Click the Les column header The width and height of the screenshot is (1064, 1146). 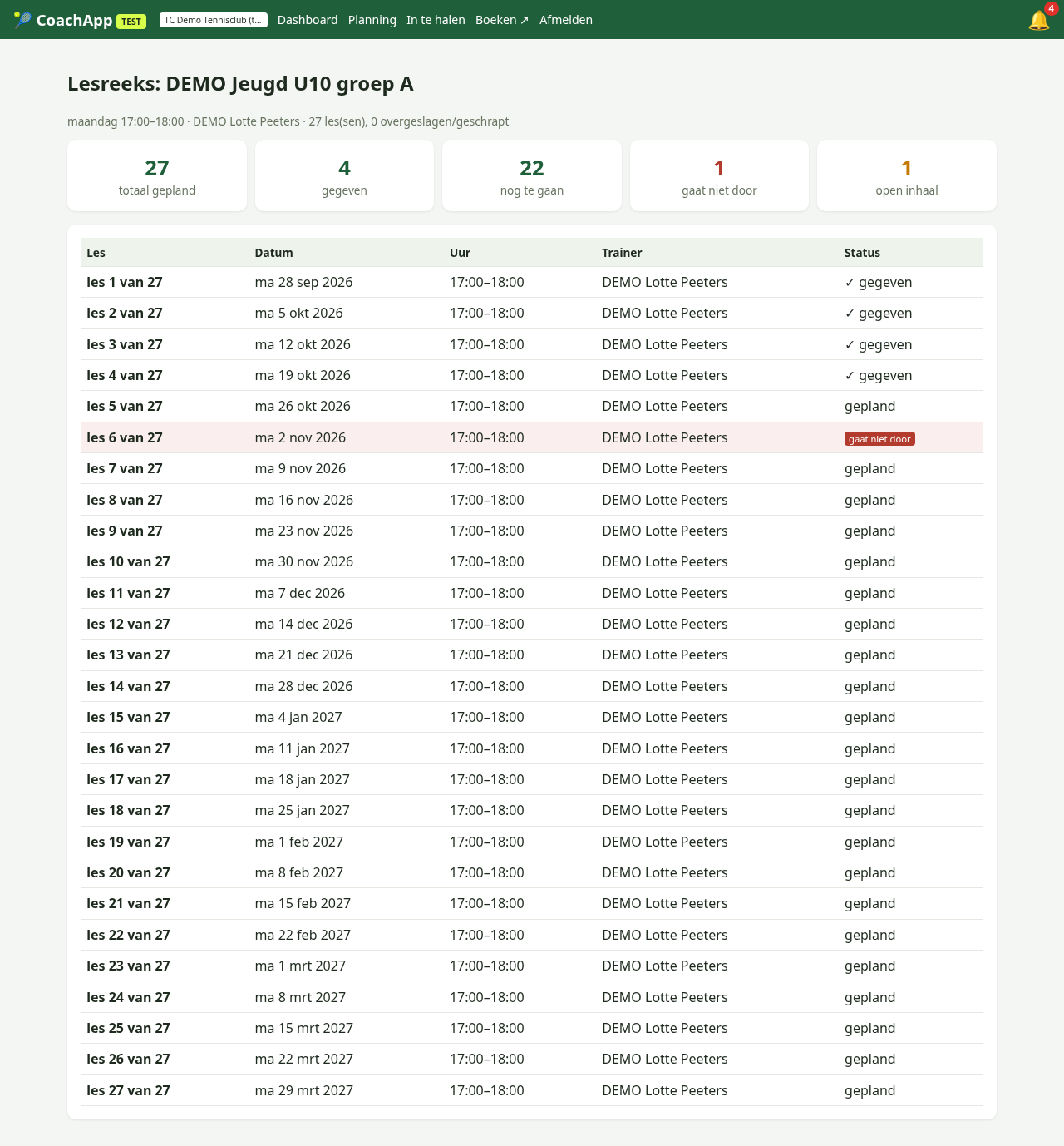tap(96, 253)
